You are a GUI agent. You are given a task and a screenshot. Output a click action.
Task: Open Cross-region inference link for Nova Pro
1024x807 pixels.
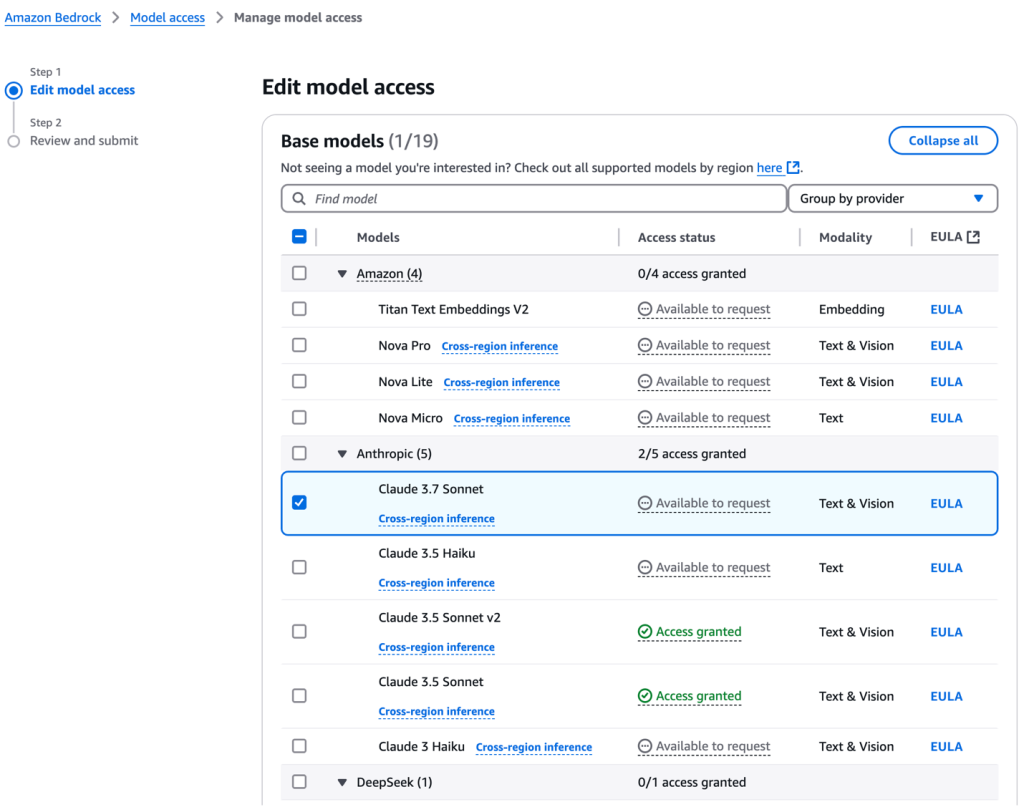[x=500, y=346]
